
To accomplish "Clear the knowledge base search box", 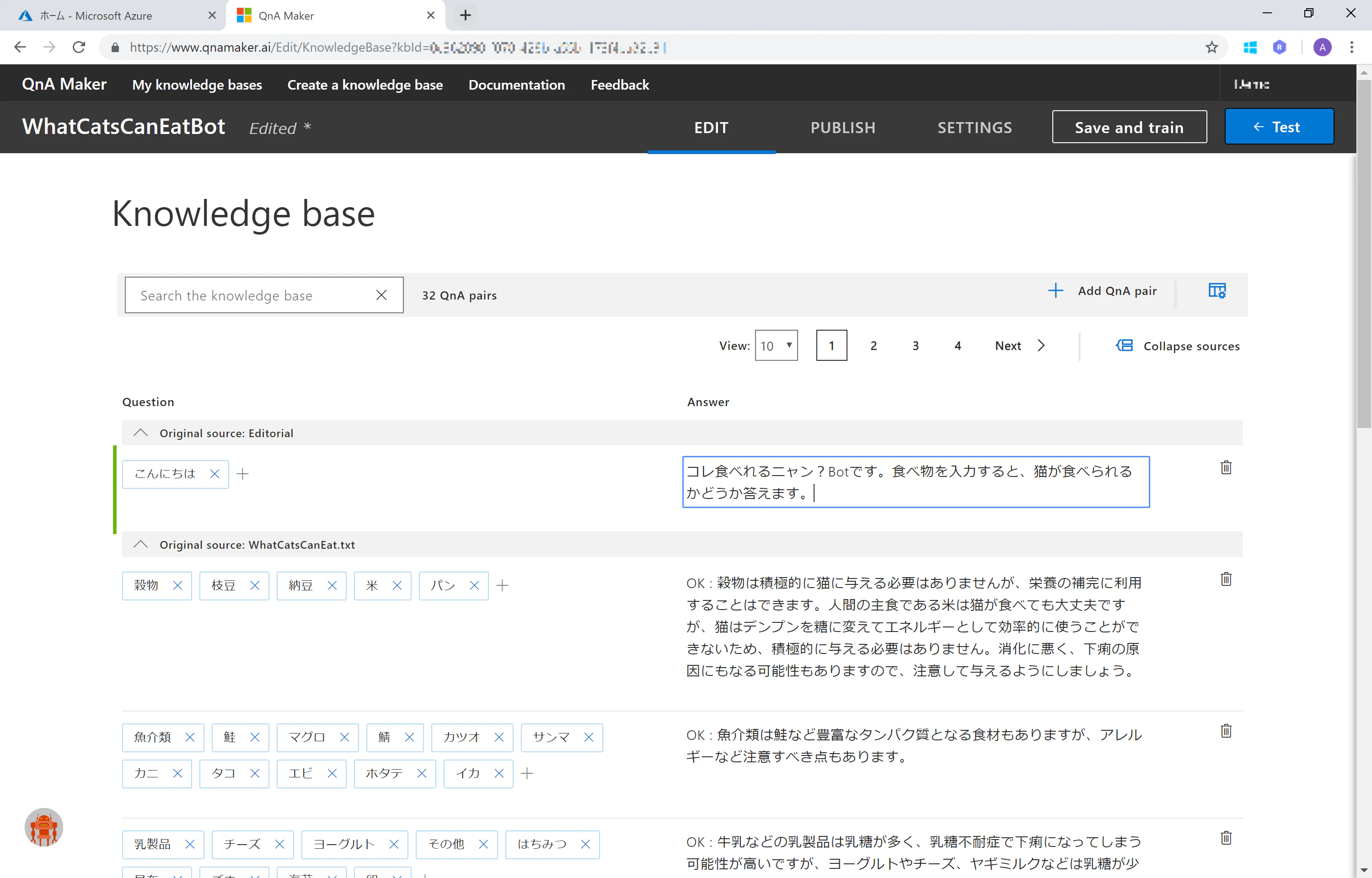I will (x=381, y=295).
